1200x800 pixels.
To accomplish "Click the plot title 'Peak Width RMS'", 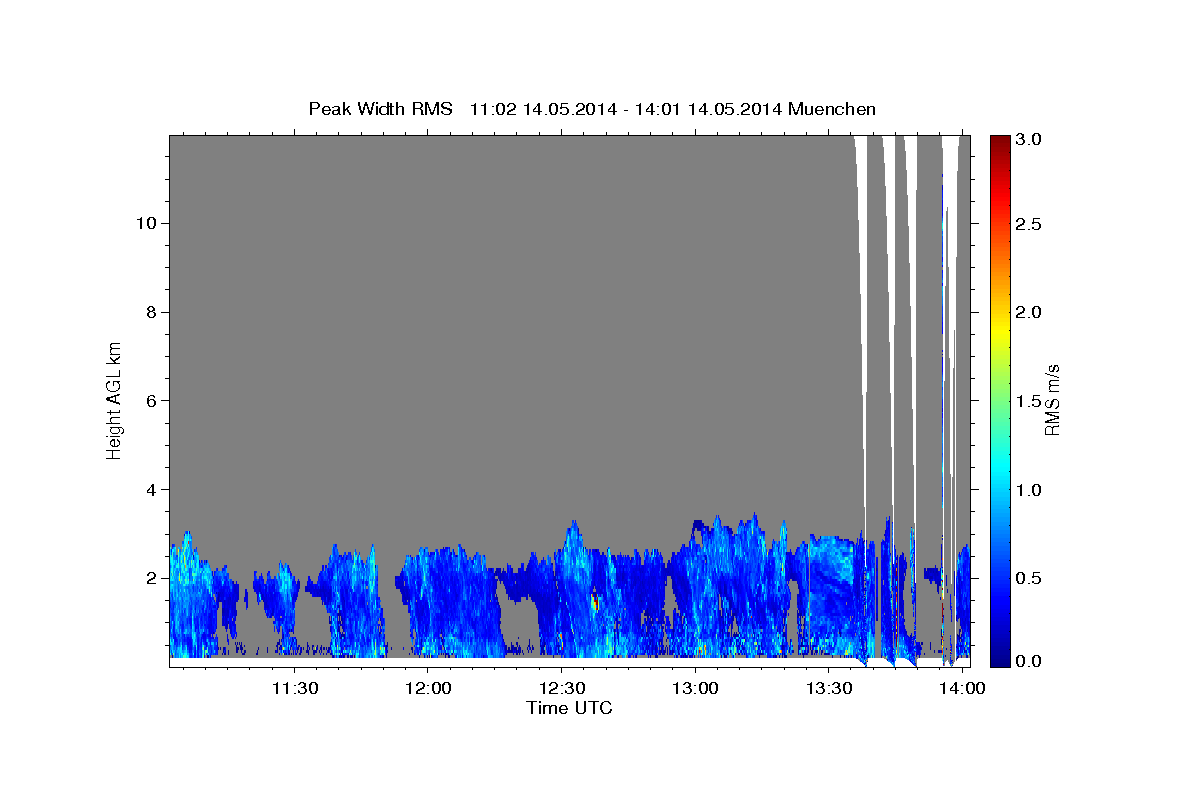I will tap(380, 108).
